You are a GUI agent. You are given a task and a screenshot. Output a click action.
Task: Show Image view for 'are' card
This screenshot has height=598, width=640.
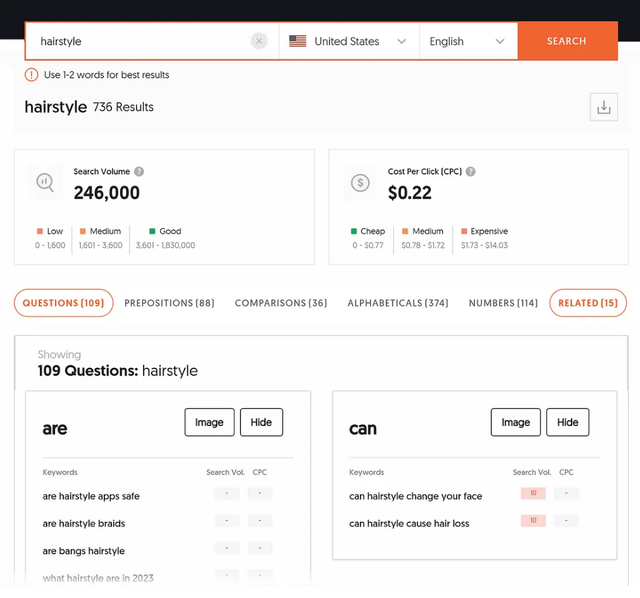(x=209, y=422)
